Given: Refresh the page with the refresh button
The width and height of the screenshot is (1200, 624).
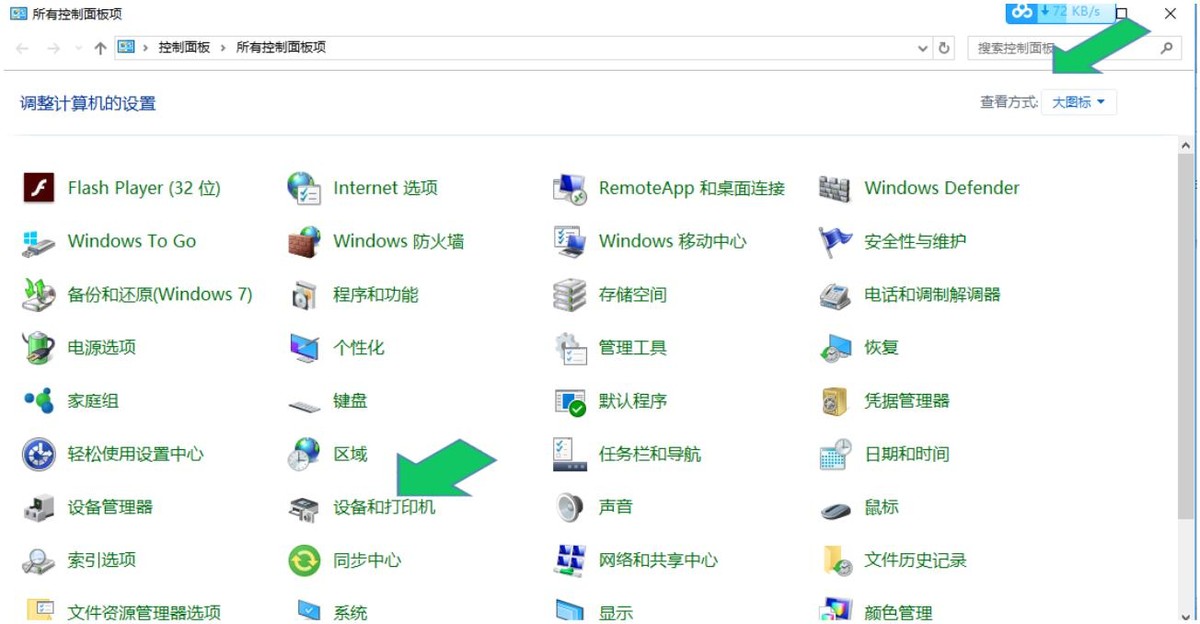Looking at the screenshot, I should pos(944,47).
